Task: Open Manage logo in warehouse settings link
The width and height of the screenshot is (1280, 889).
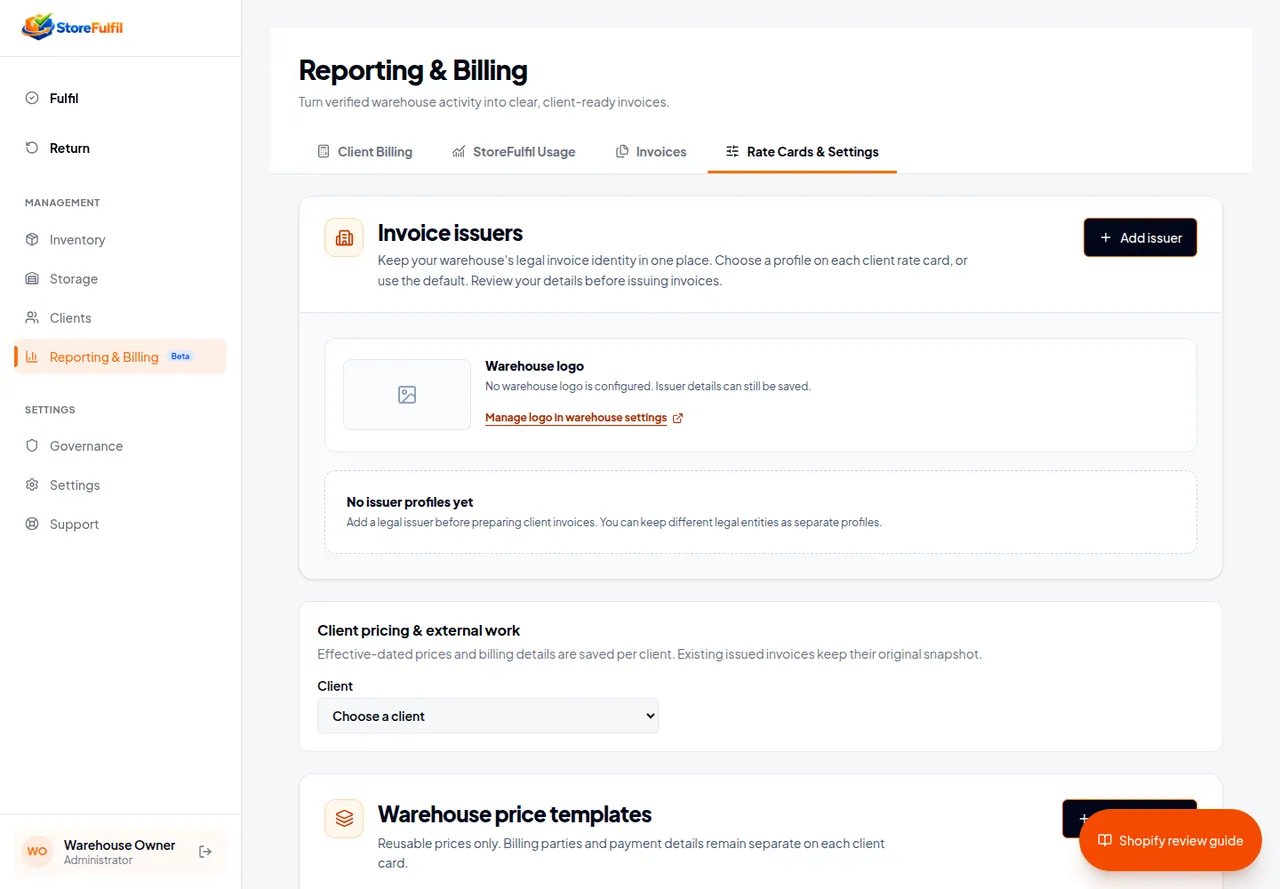Action: [576, 418]
